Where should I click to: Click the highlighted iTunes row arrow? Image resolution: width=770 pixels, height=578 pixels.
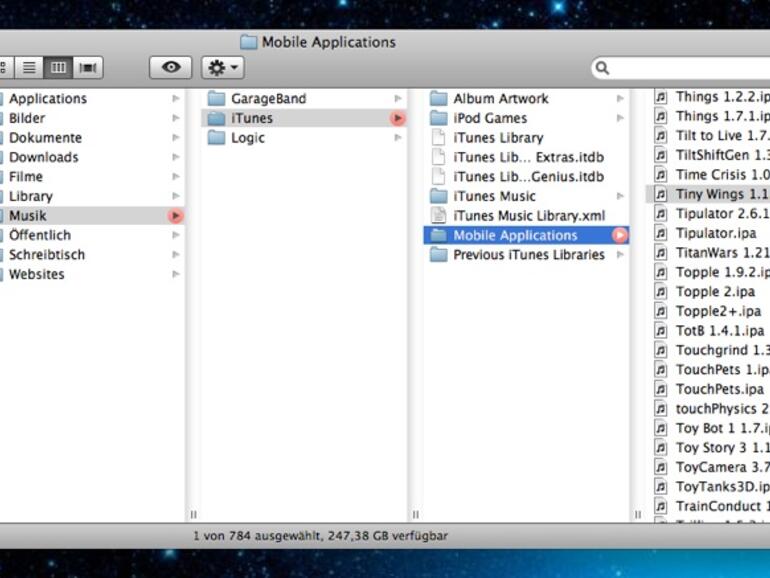tap(398, 118)
